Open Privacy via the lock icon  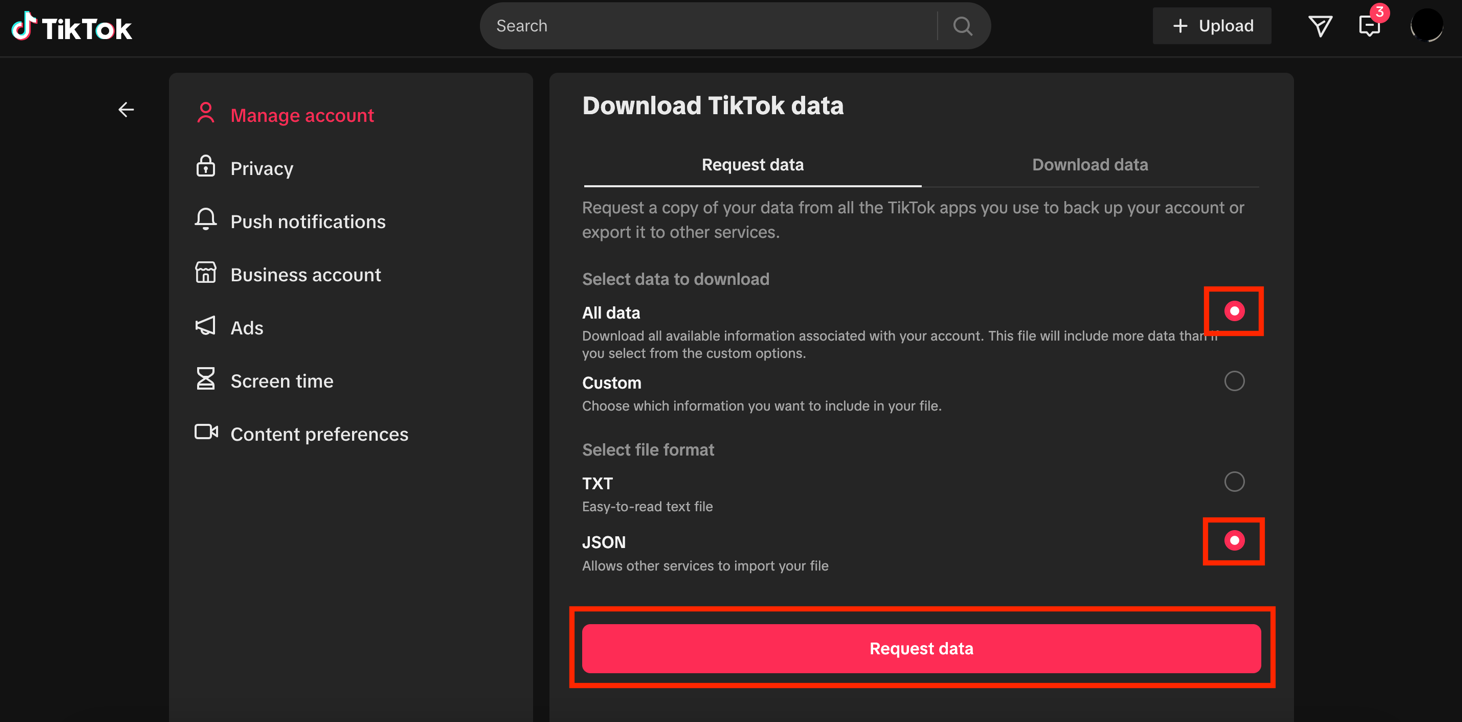coord(205,167)
